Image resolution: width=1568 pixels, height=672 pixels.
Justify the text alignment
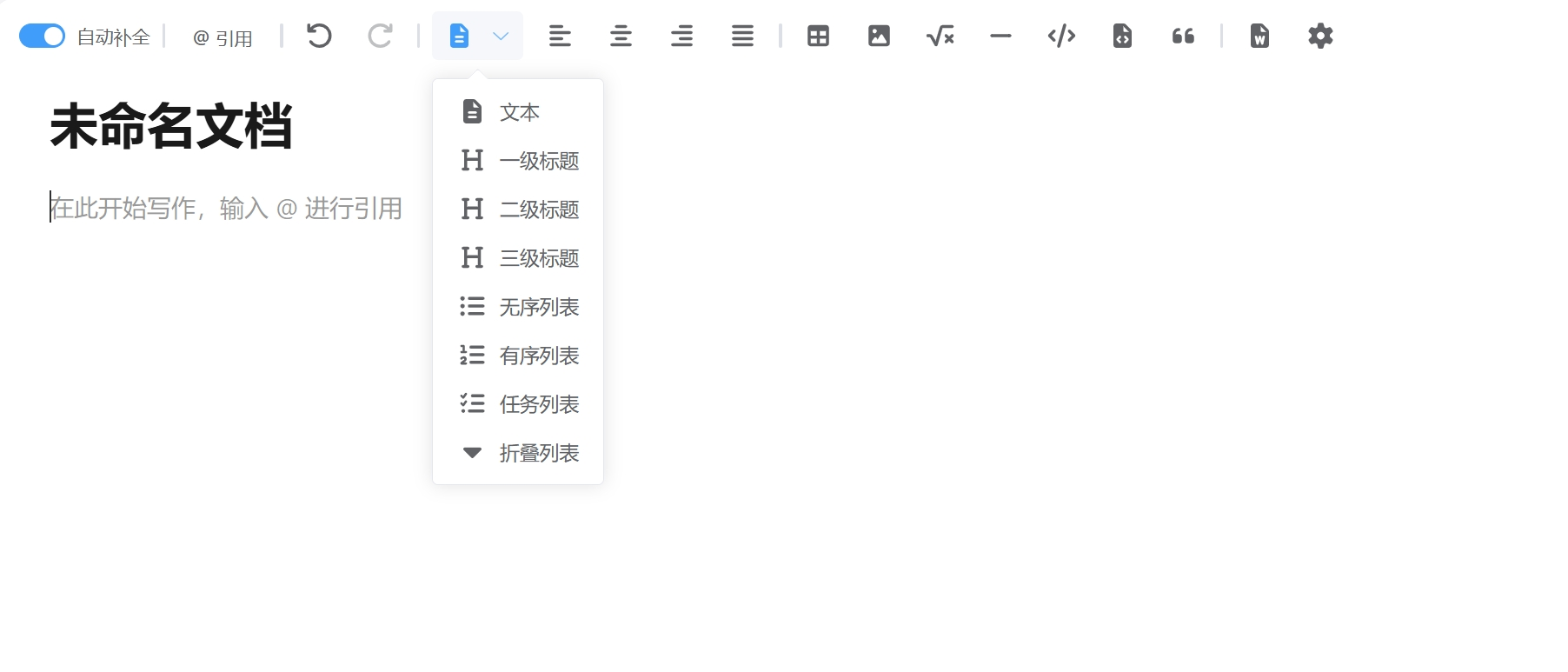point(742,36)
